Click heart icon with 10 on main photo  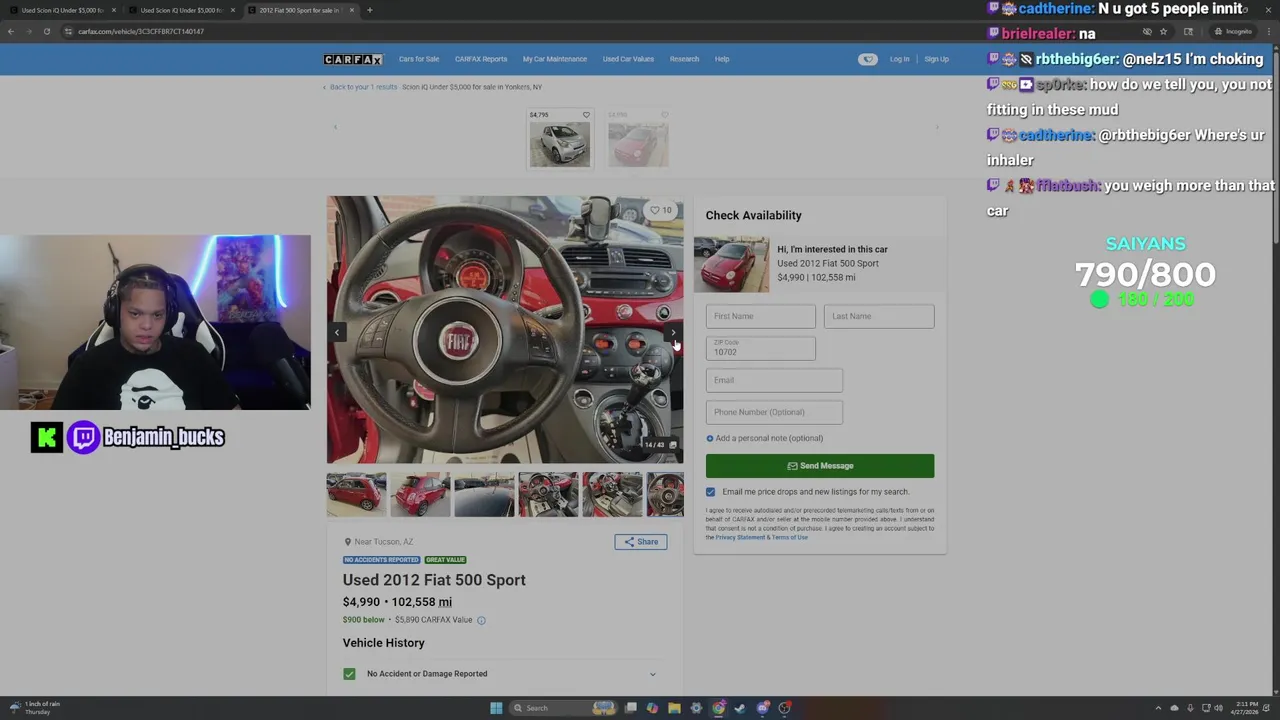tap(661, 210)
